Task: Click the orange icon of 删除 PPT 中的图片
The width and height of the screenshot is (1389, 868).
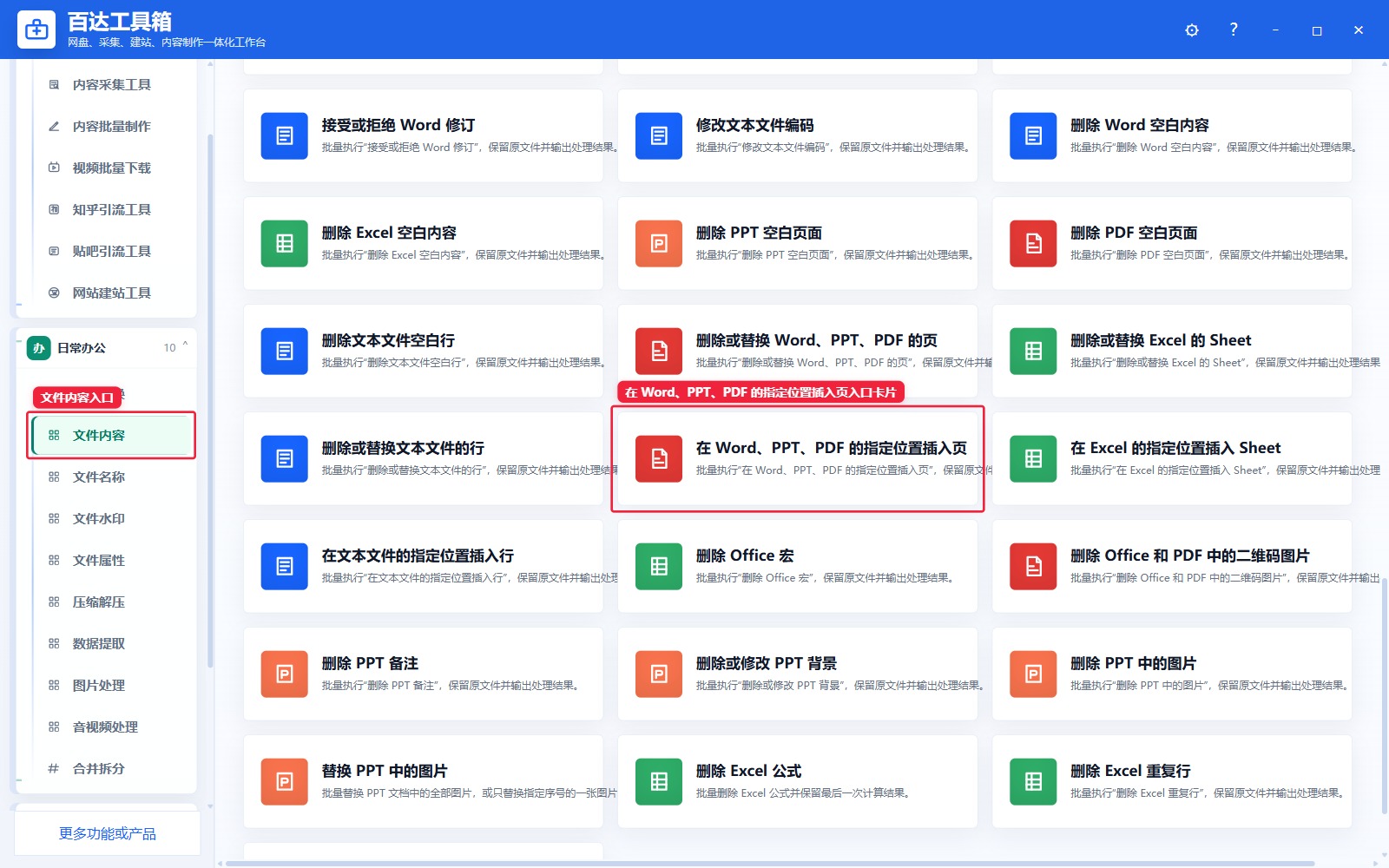Action: (1033, 674)
